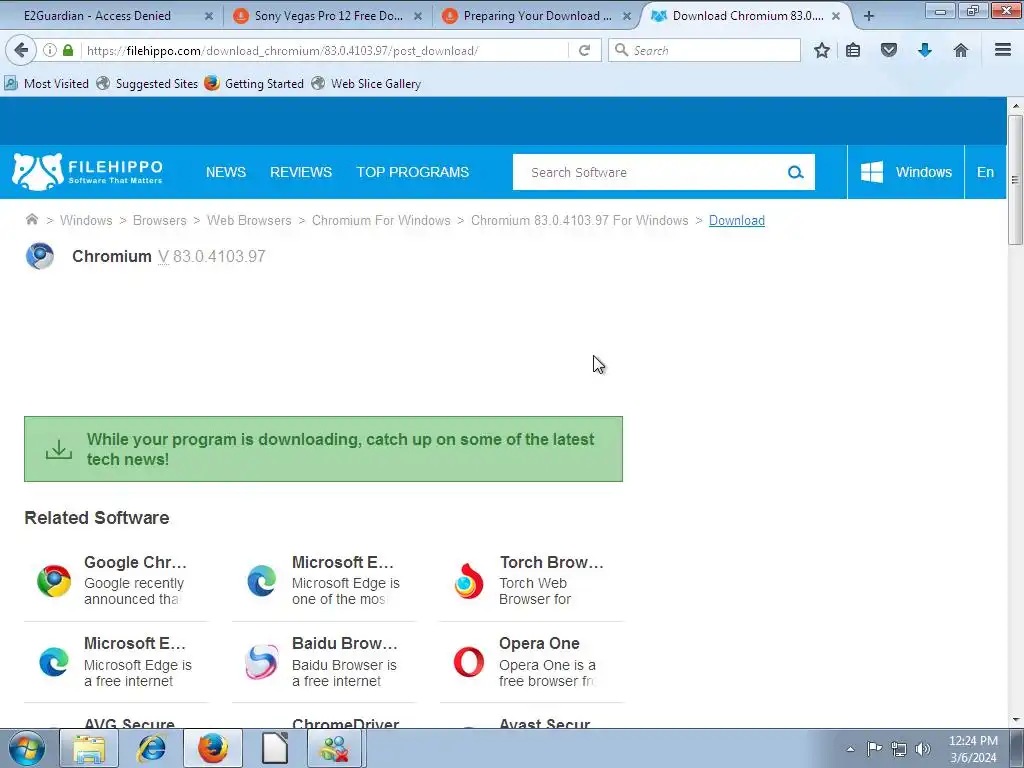Launch Internet Explorer from taskbar
Image resolution: width=1024 pixels, height=768 pixels.
(151, 748)
